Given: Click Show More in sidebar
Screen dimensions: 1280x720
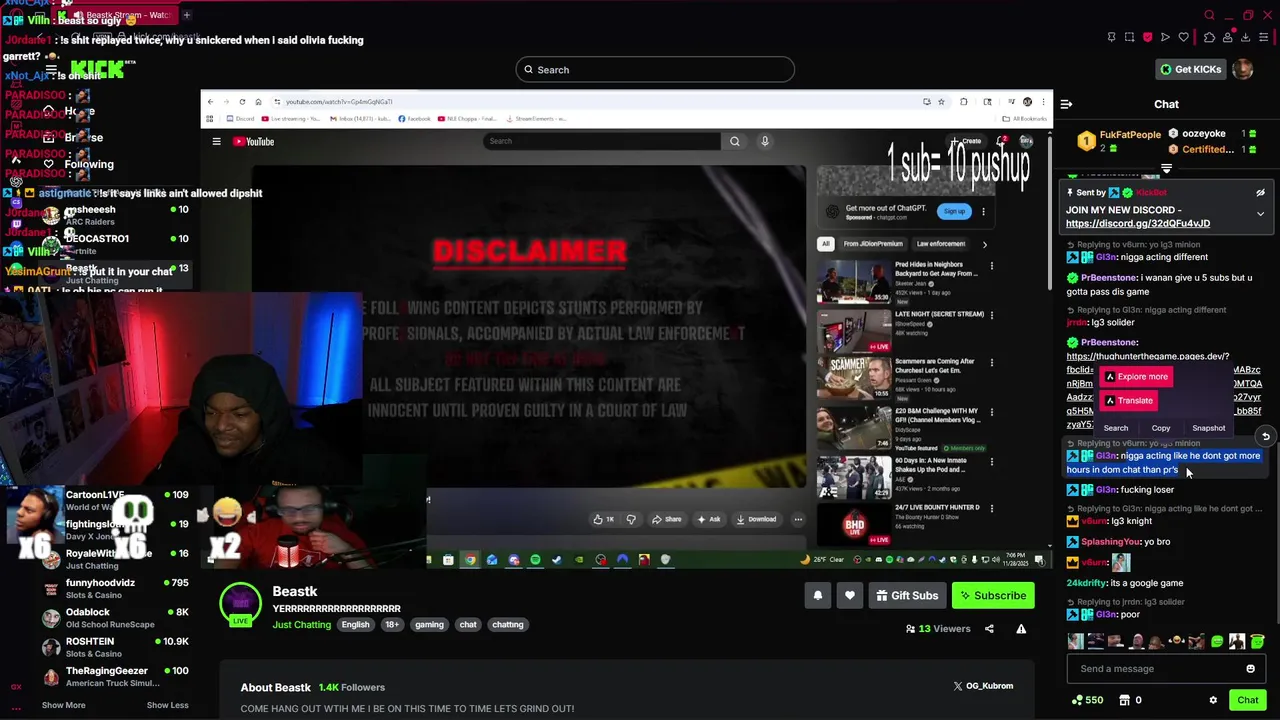Looking at the screenshot, I should pos(63,705).
